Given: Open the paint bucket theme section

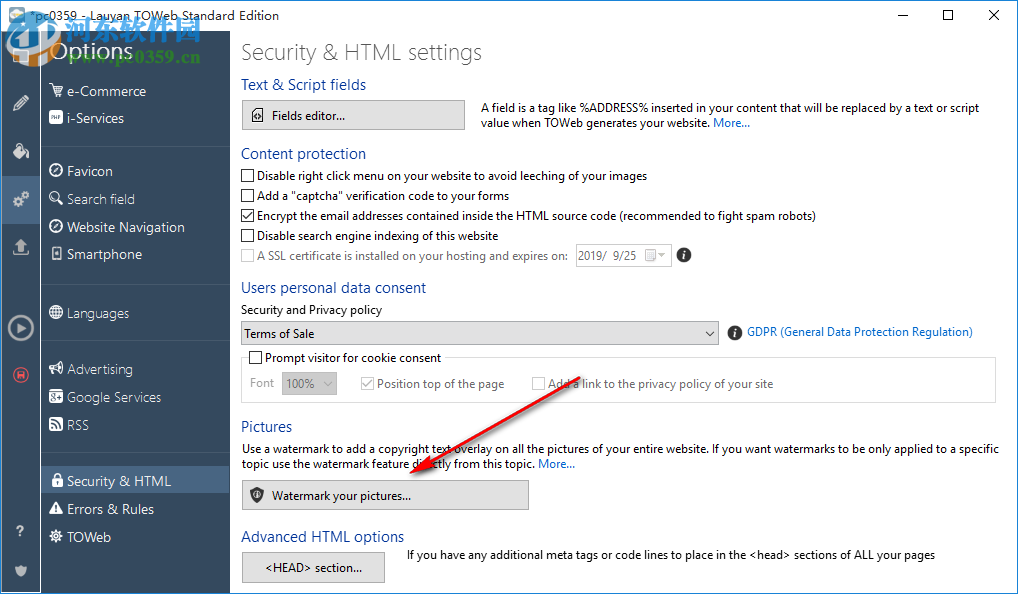Looking at the screenshot, I should 20,151.
